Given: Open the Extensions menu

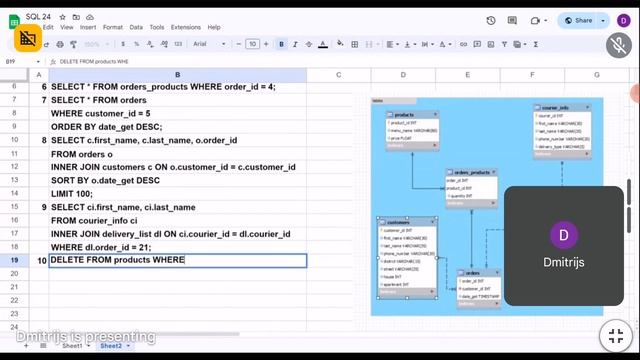Looking at the screenshot, I should [186, 27].
